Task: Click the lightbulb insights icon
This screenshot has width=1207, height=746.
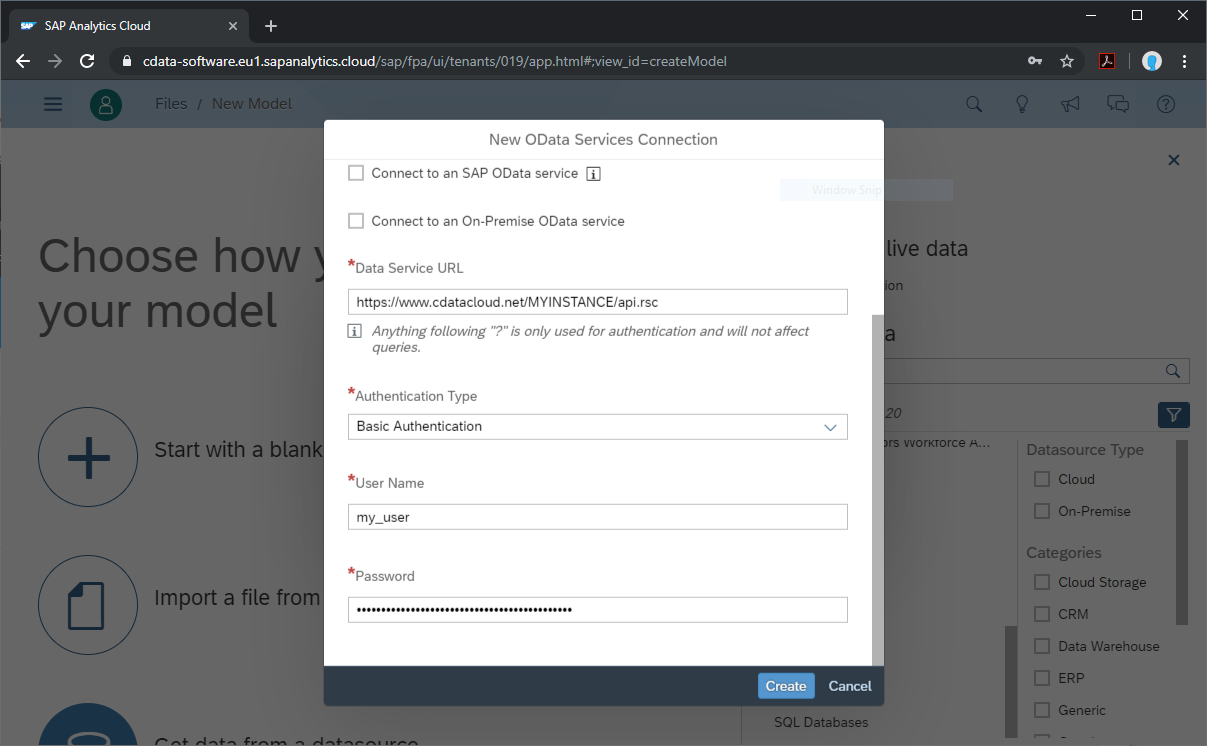Action: coord(1021,103)
